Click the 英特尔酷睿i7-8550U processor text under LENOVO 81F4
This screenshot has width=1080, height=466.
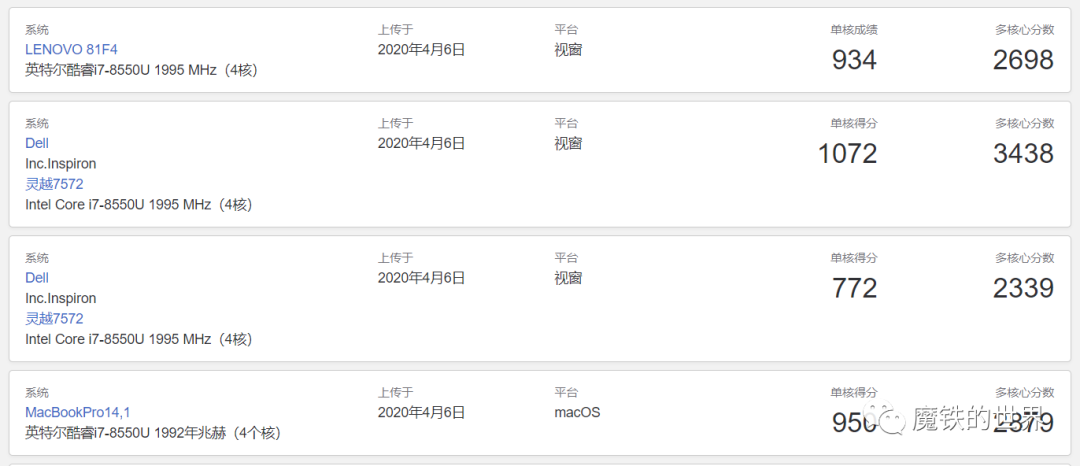click(141, 70)
